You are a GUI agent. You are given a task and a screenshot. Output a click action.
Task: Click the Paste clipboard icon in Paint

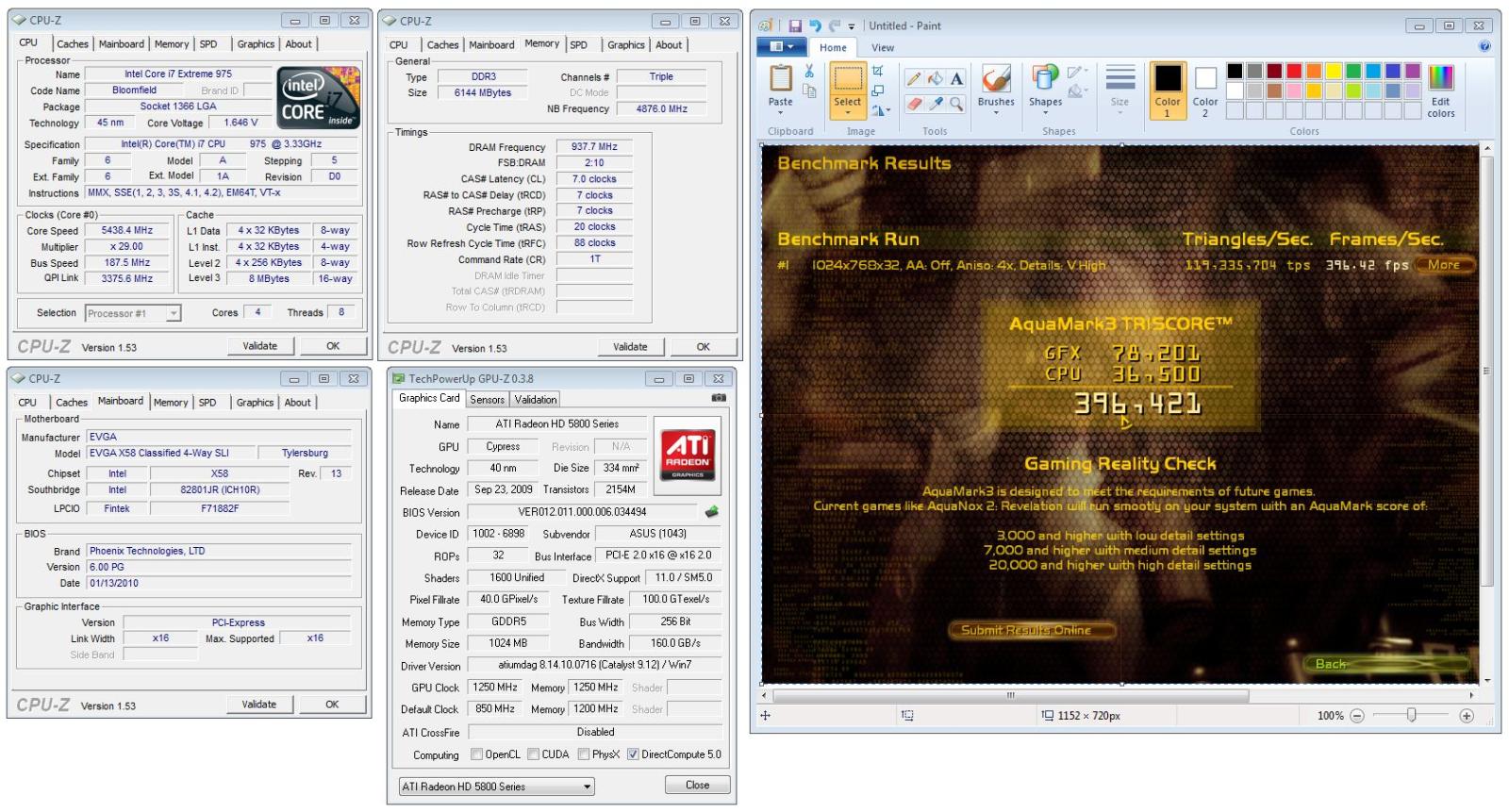coord(781,78)
